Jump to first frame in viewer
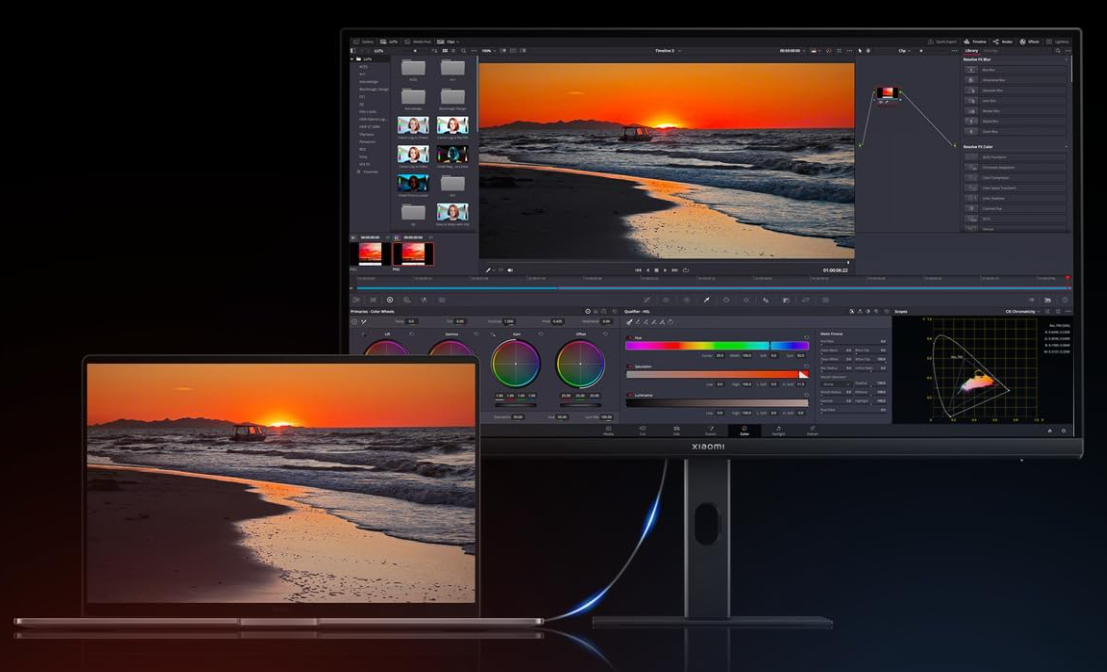Screen dimensions: 1107x672 pos(638,270)
